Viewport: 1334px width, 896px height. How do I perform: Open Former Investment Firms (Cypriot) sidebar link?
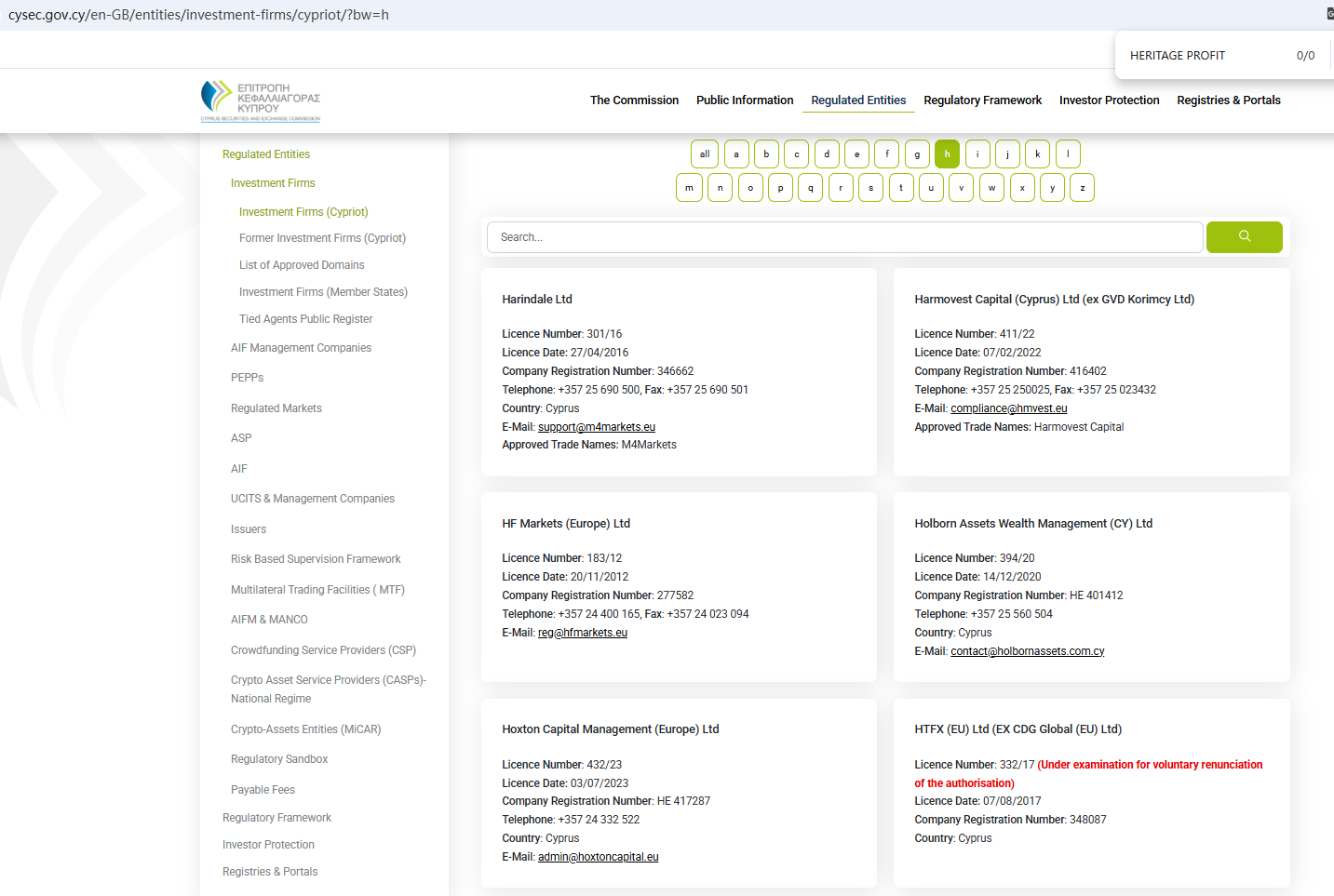[x=322, y=238]
